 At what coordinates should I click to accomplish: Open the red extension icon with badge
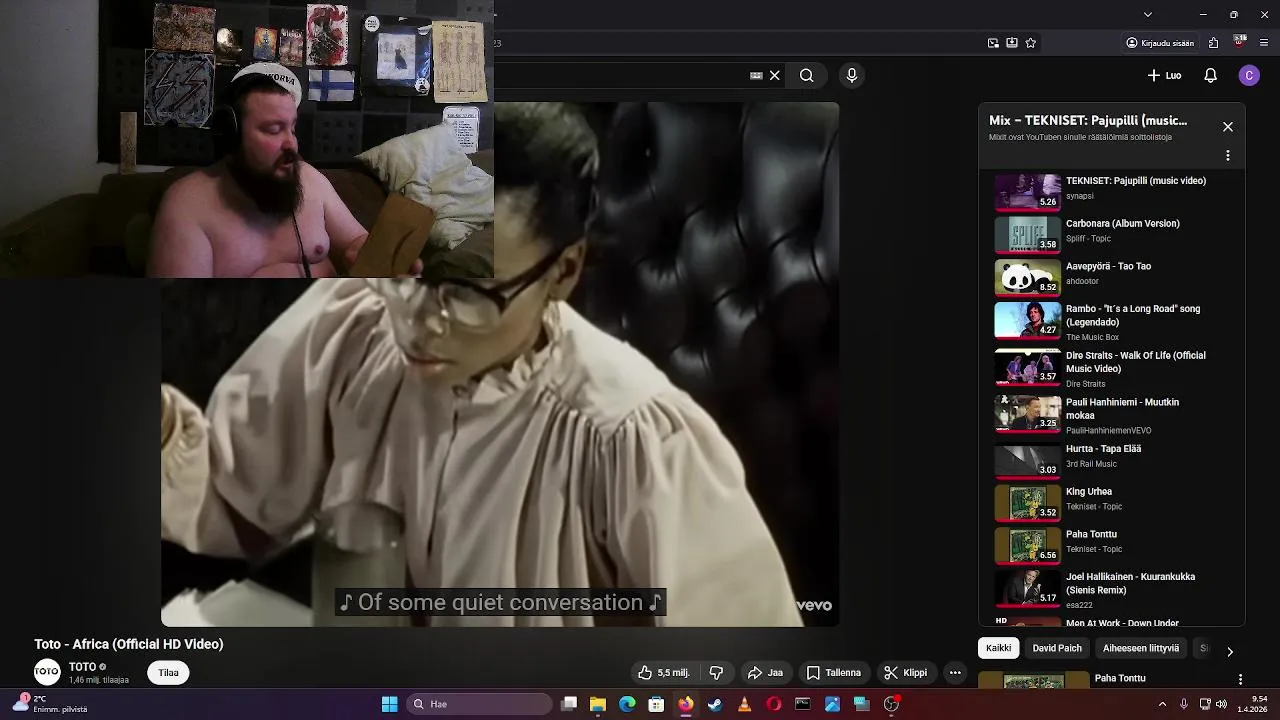(x=1240, y=42)
